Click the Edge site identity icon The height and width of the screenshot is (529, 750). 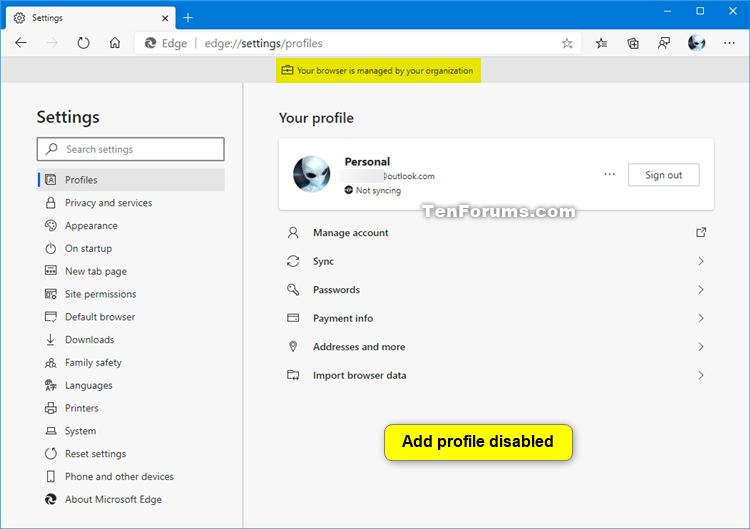click(x=151, y=44)
